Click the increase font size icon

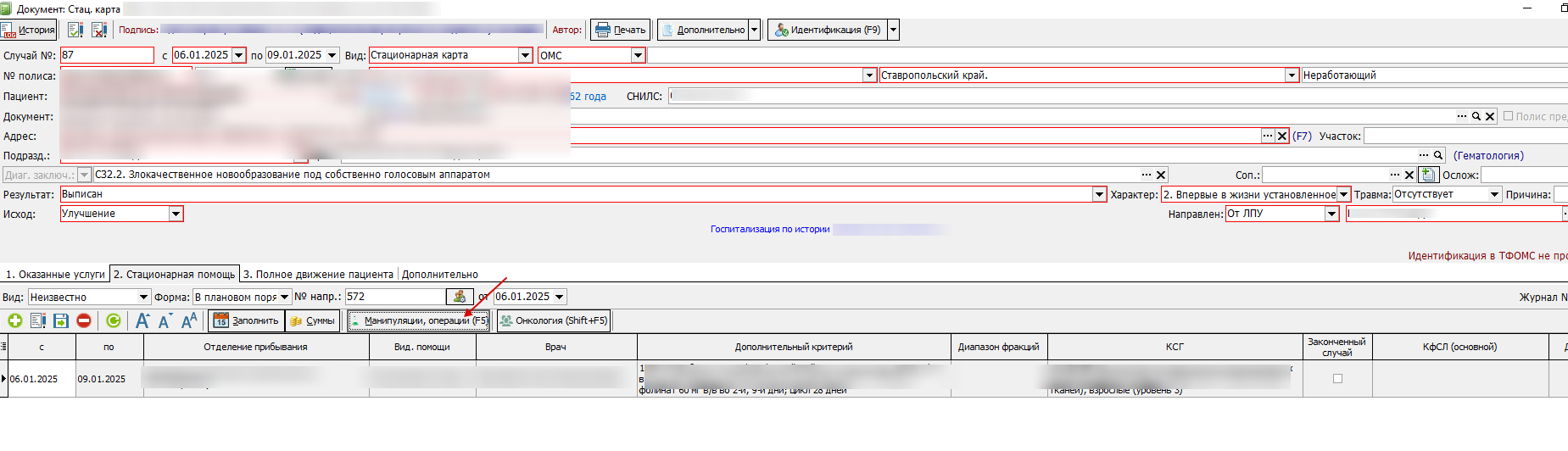[142, 320]
